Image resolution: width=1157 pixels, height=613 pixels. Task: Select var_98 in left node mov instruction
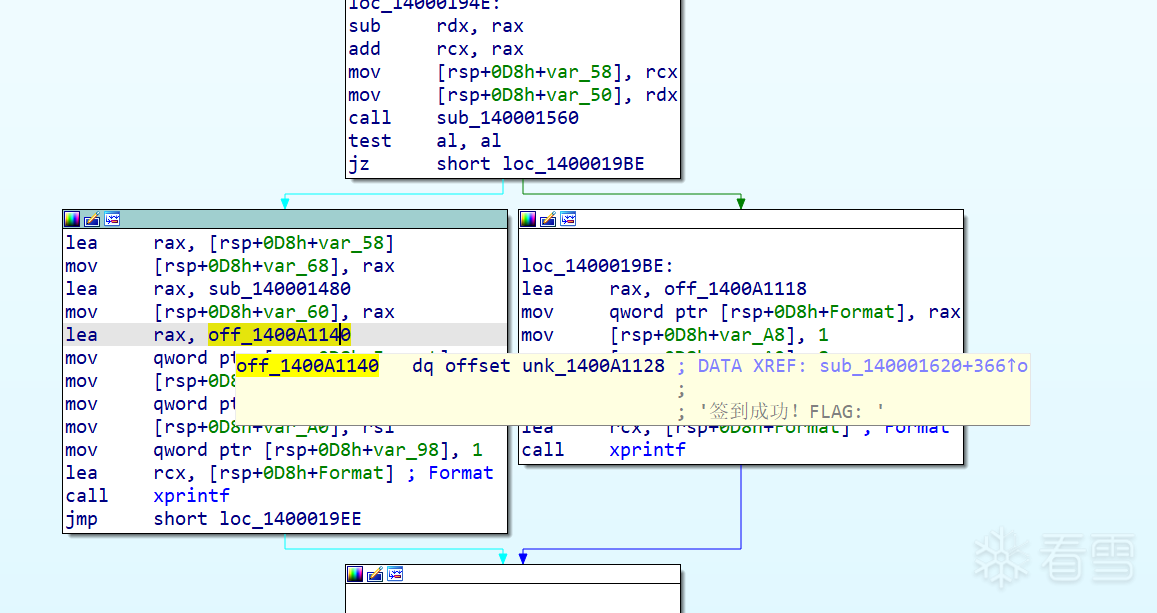point(406,450)
